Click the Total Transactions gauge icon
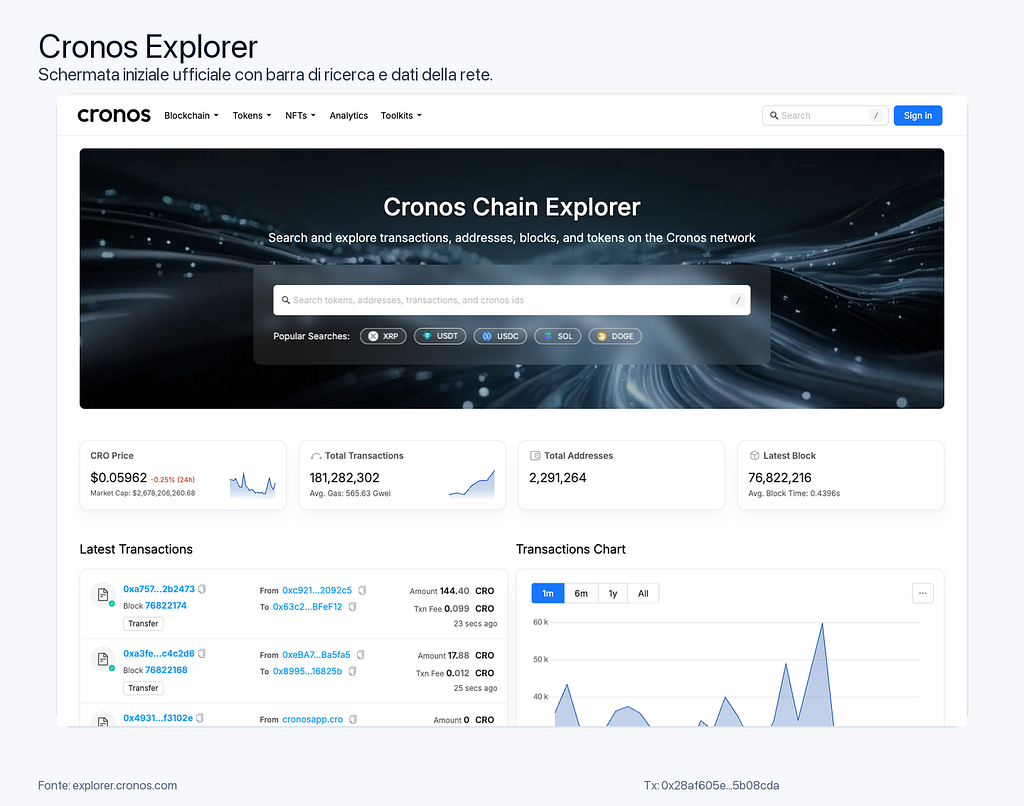The width and height of the screenshot is (1024, 806). [x=316, y=456]
